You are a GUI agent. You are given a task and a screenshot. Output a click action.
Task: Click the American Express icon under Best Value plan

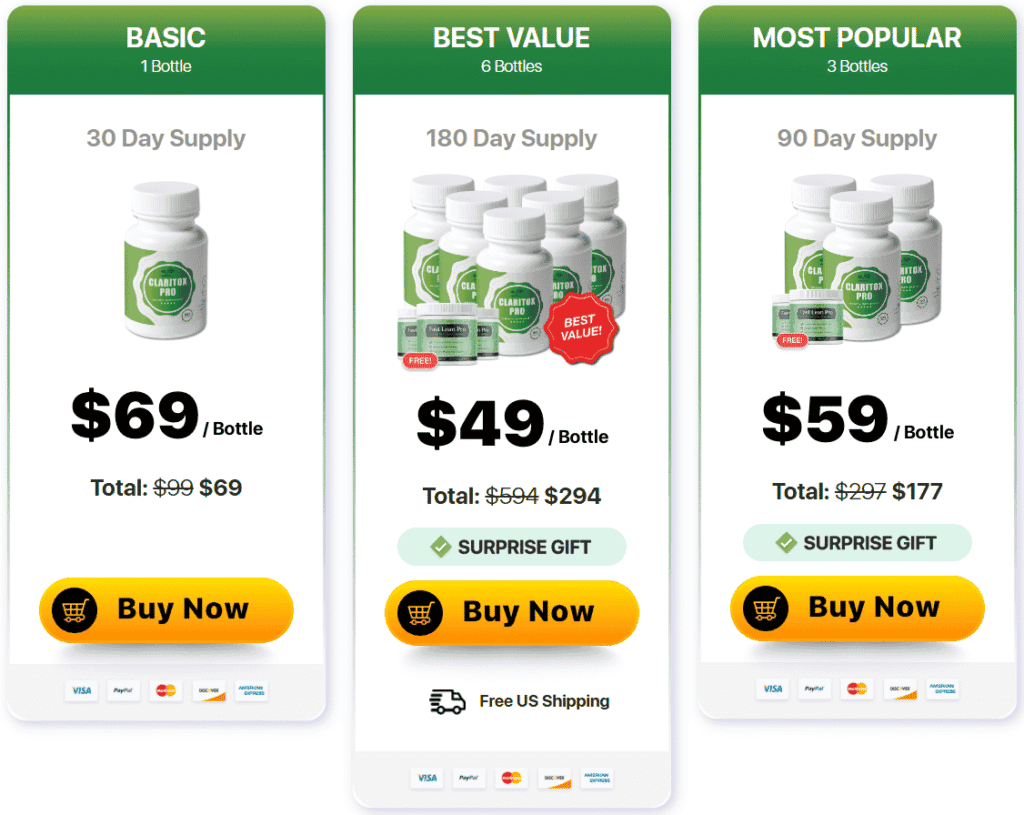click(x=597, y=777)
